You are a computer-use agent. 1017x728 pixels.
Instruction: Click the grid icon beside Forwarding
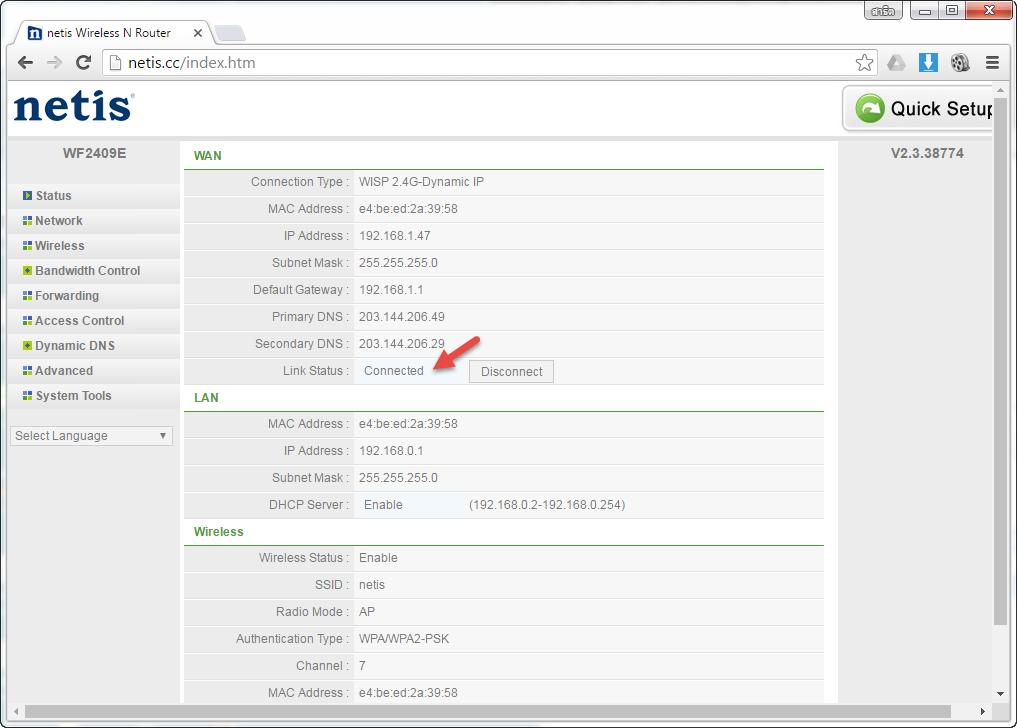pos(27,295)
